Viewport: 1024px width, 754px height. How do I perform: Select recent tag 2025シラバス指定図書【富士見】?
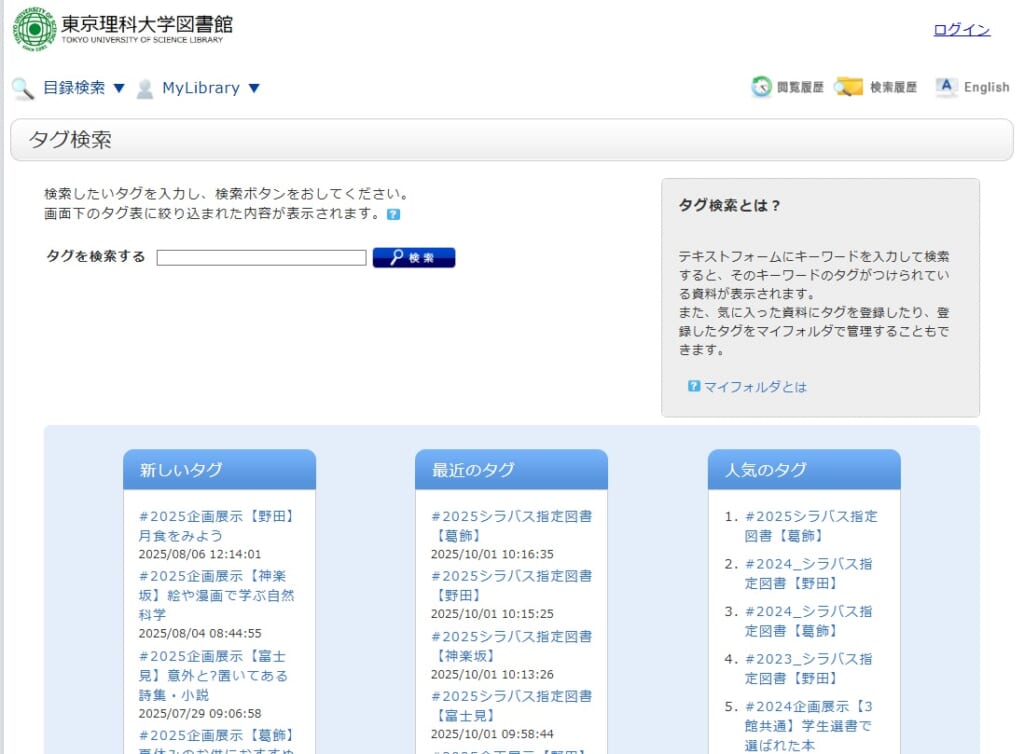tap(510, 705)
